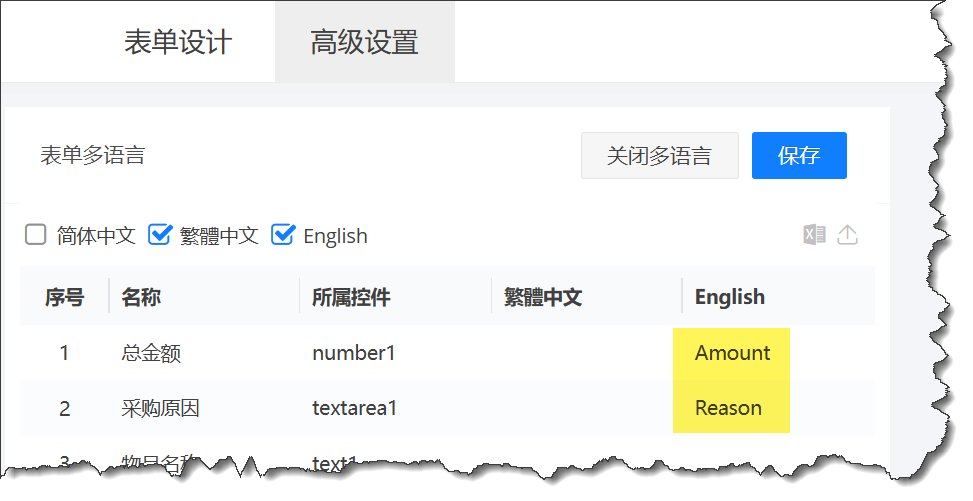973x501 pixels.
Task: Click 繁體中文 cell in 总金额 row
Action: pos(586,353)
